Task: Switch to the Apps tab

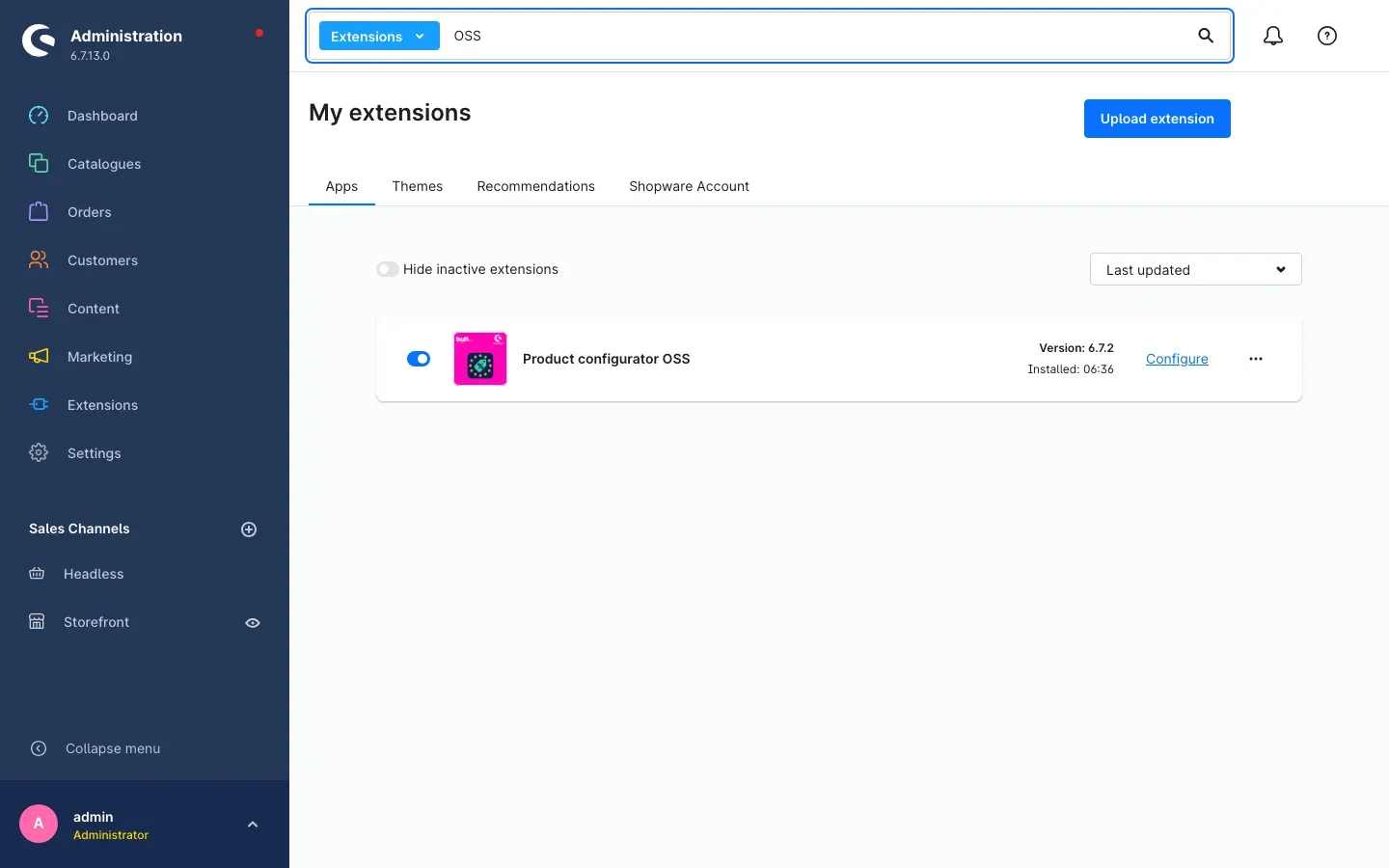Action: (x=341, y=186)
